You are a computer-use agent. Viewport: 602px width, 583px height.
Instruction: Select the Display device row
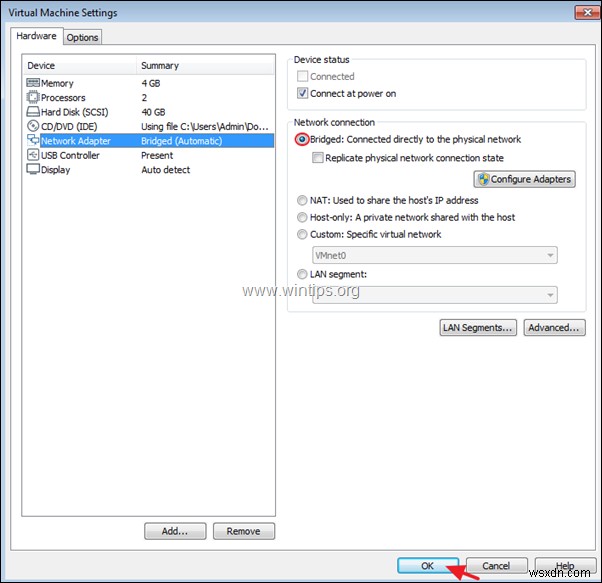click(x=150, y=170)
